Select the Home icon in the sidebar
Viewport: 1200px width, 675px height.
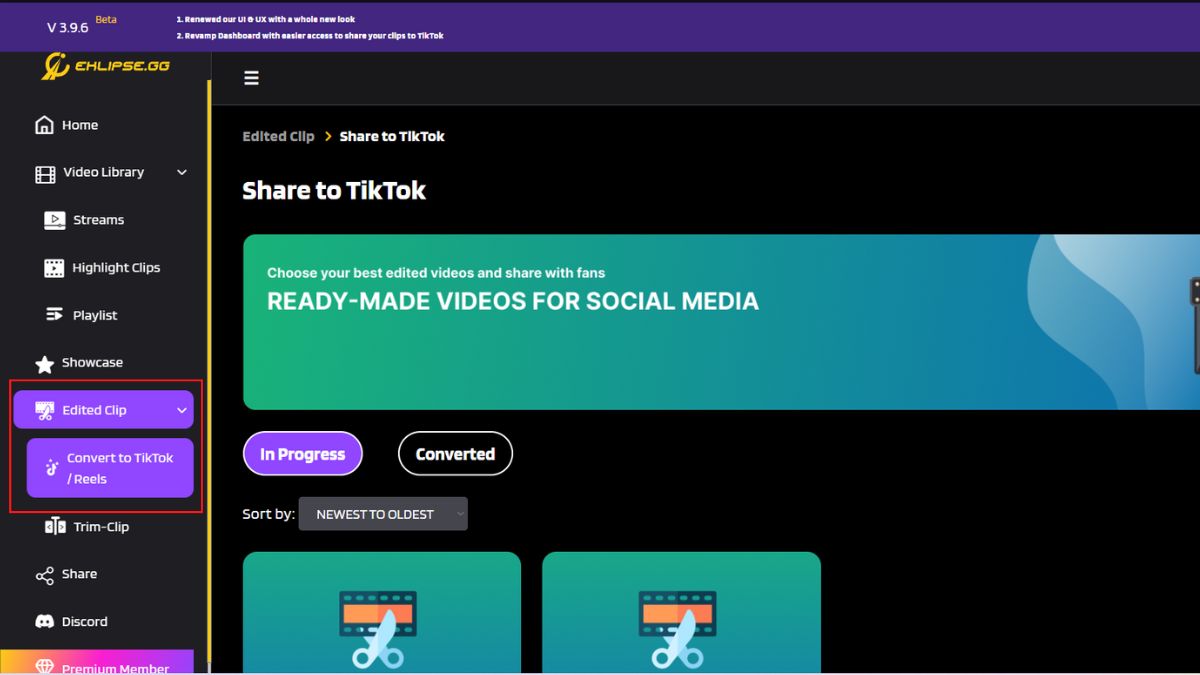pyautogui.click(x=43, y=124)
